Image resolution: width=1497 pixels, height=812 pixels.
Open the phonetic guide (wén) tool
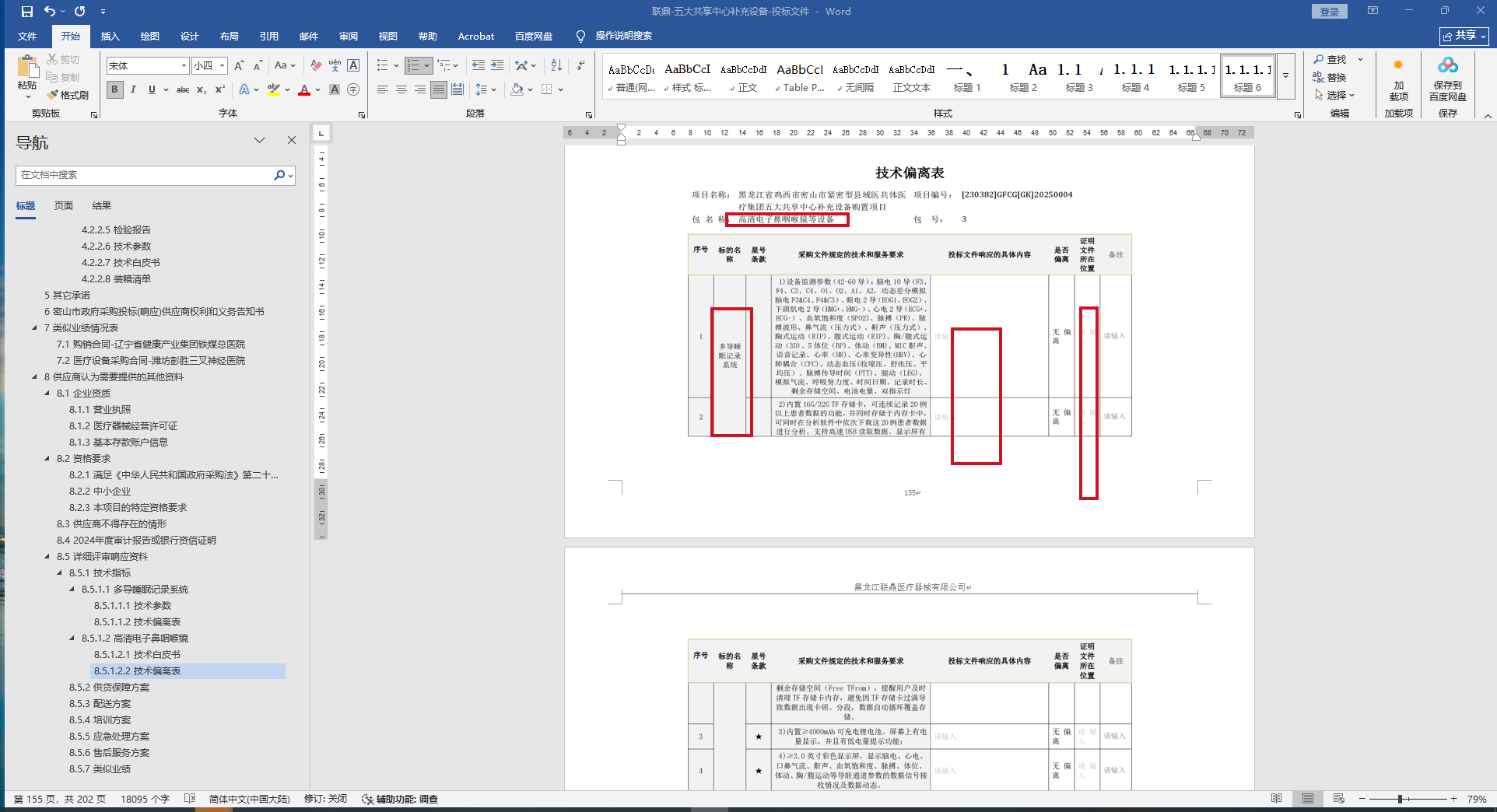[335, 65]
